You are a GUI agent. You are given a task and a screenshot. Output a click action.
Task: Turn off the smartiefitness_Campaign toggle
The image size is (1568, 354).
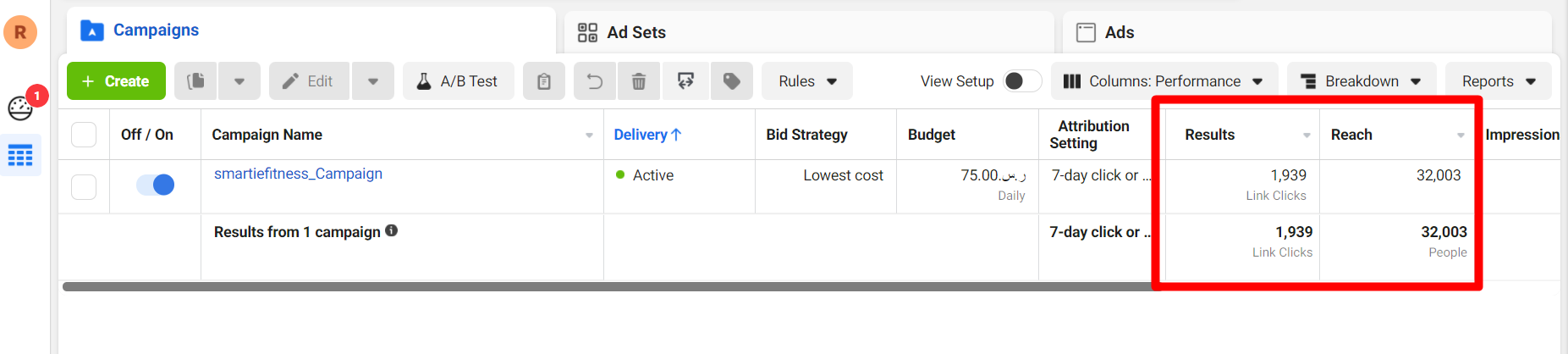[x=156, y=185]
